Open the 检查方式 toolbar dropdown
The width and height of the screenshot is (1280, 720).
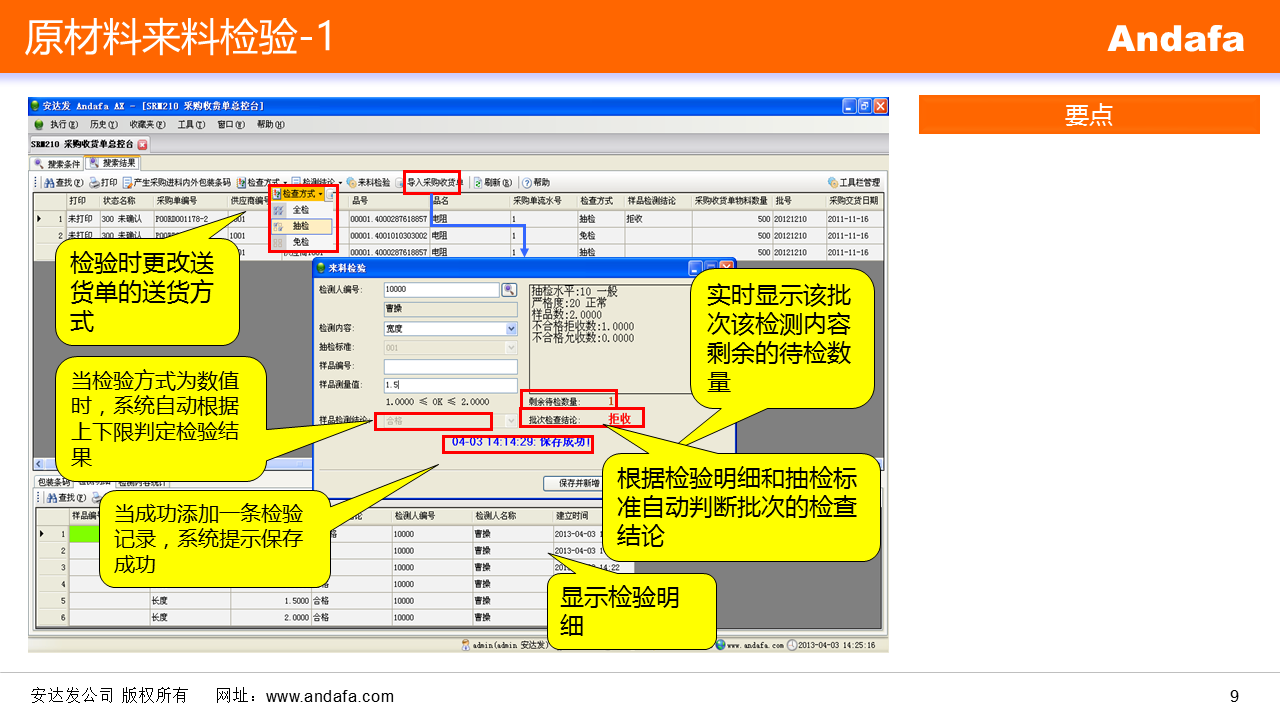(x=301, y=194)
